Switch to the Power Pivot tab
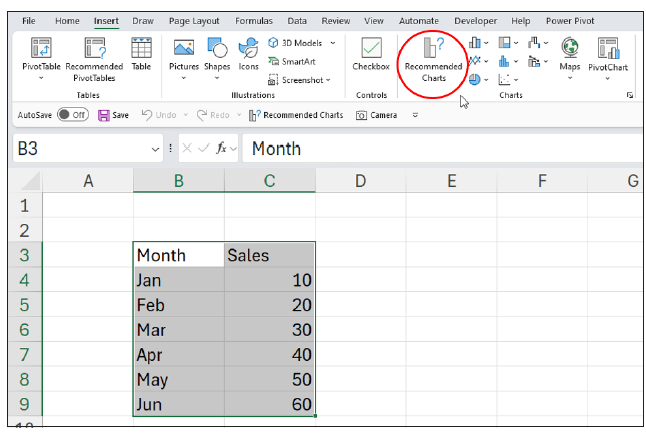Image resolution: width=646 pixels, height=447 pixels. coord(570,21)
